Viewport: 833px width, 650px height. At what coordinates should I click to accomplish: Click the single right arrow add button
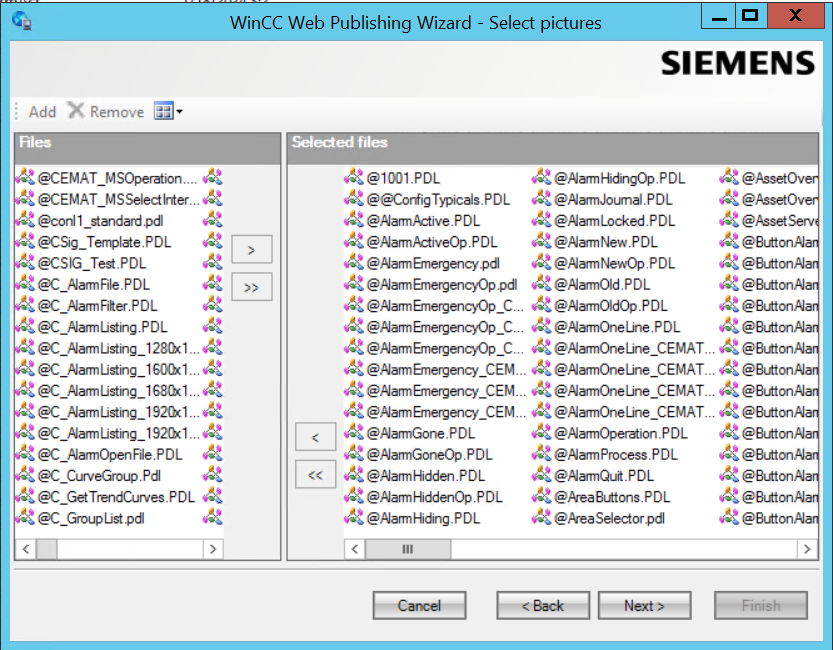pos(252,249)
